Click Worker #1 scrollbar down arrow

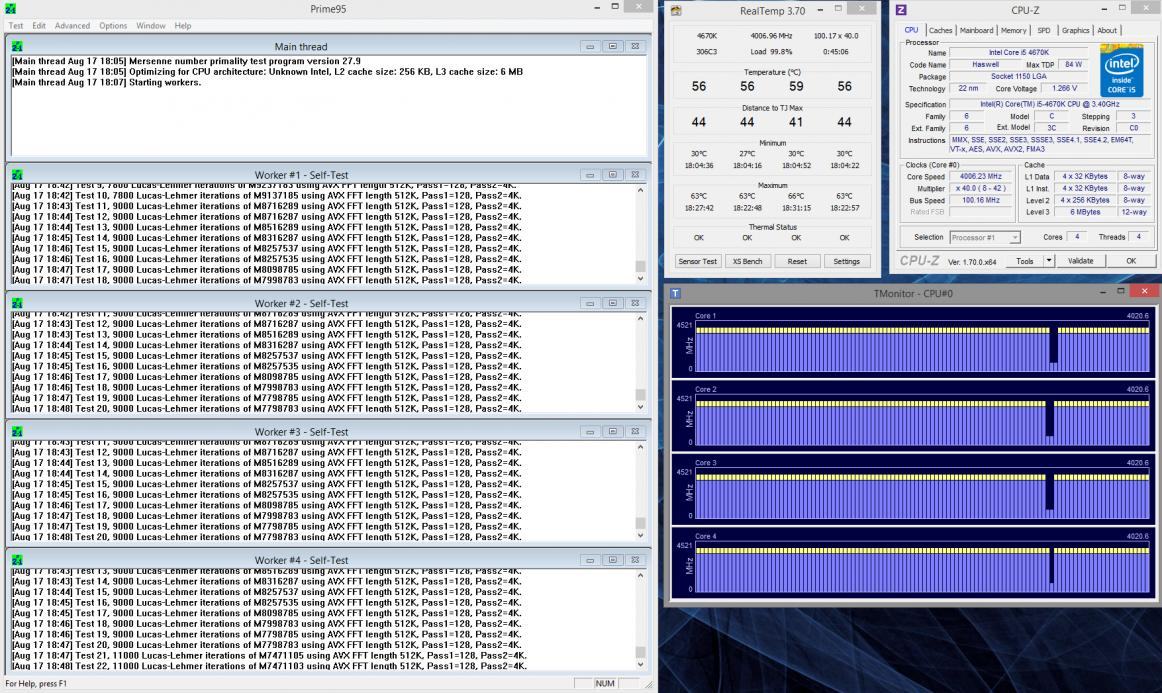tap(640, 279)
